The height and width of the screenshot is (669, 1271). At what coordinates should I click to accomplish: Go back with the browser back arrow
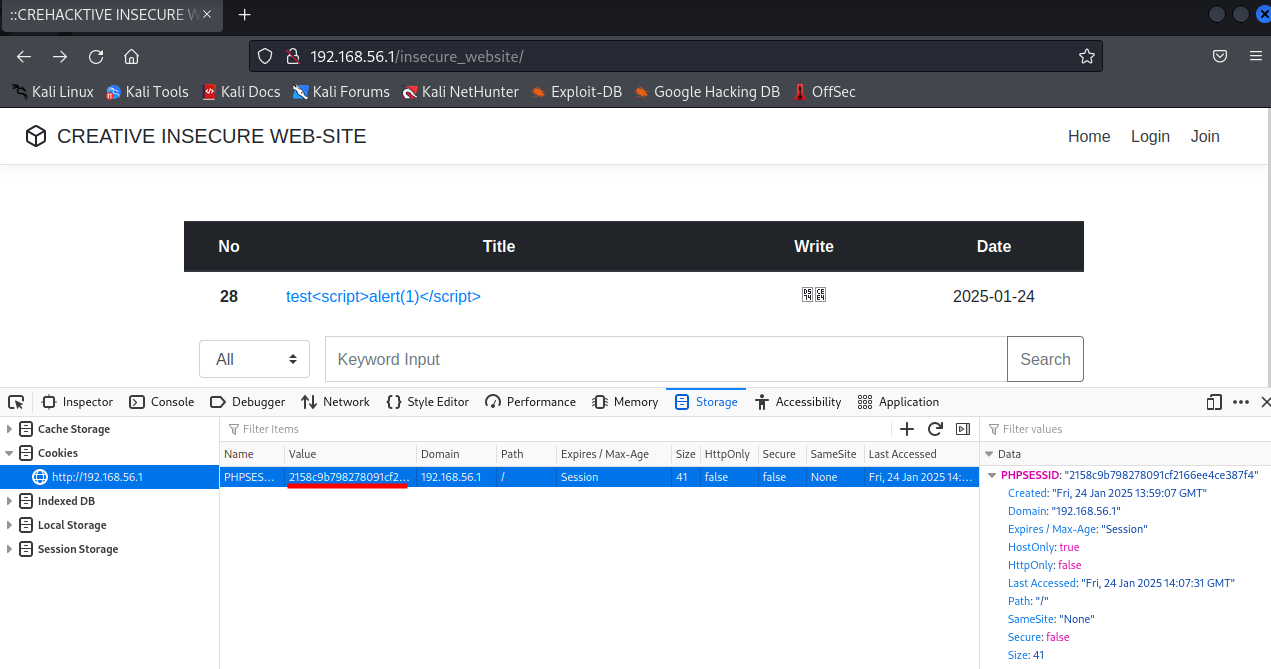(24, 57)
